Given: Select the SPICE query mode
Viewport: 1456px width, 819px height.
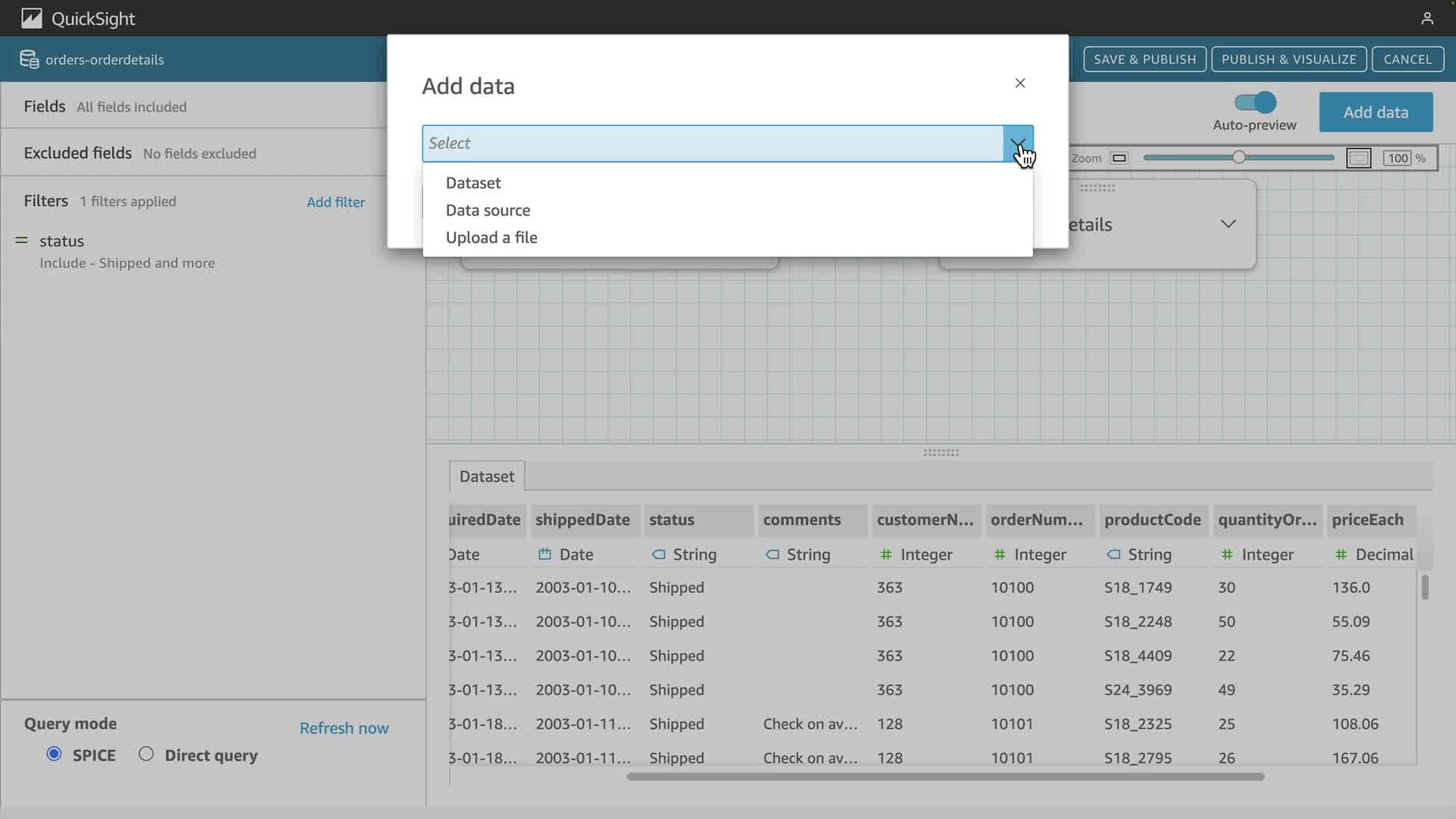Looking at the screenshot, I should pyautogui.click(x=54, y=754).
